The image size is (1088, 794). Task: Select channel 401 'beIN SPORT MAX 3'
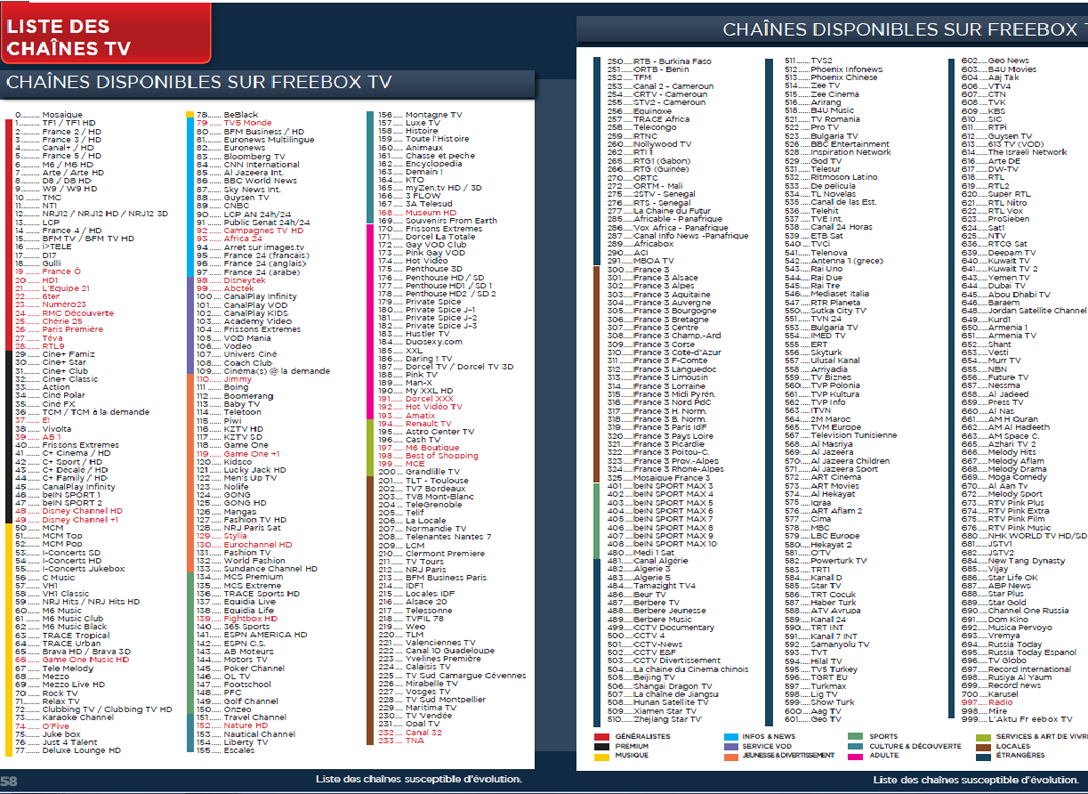click(x=660, y=487)
